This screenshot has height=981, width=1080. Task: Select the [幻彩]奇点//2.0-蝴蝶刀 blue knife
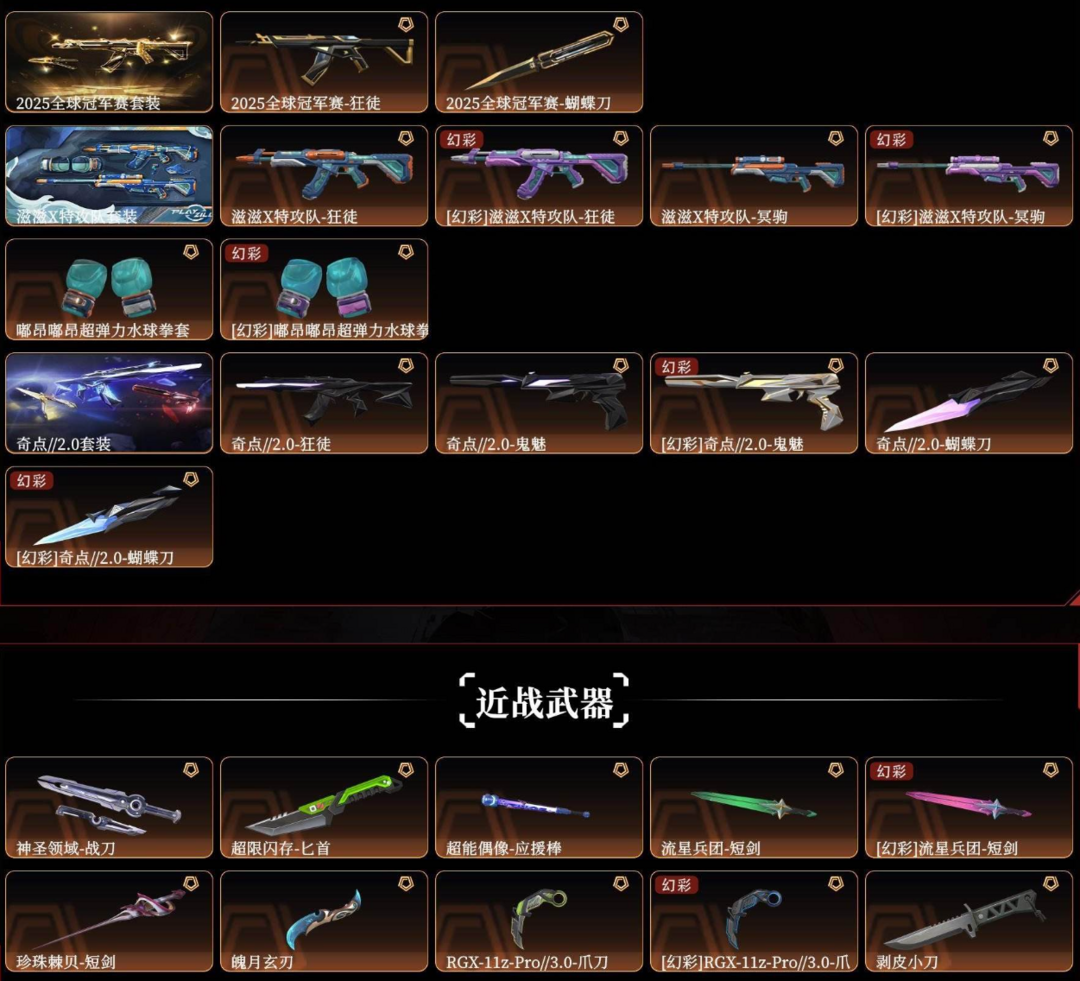(x=109, y=517)
